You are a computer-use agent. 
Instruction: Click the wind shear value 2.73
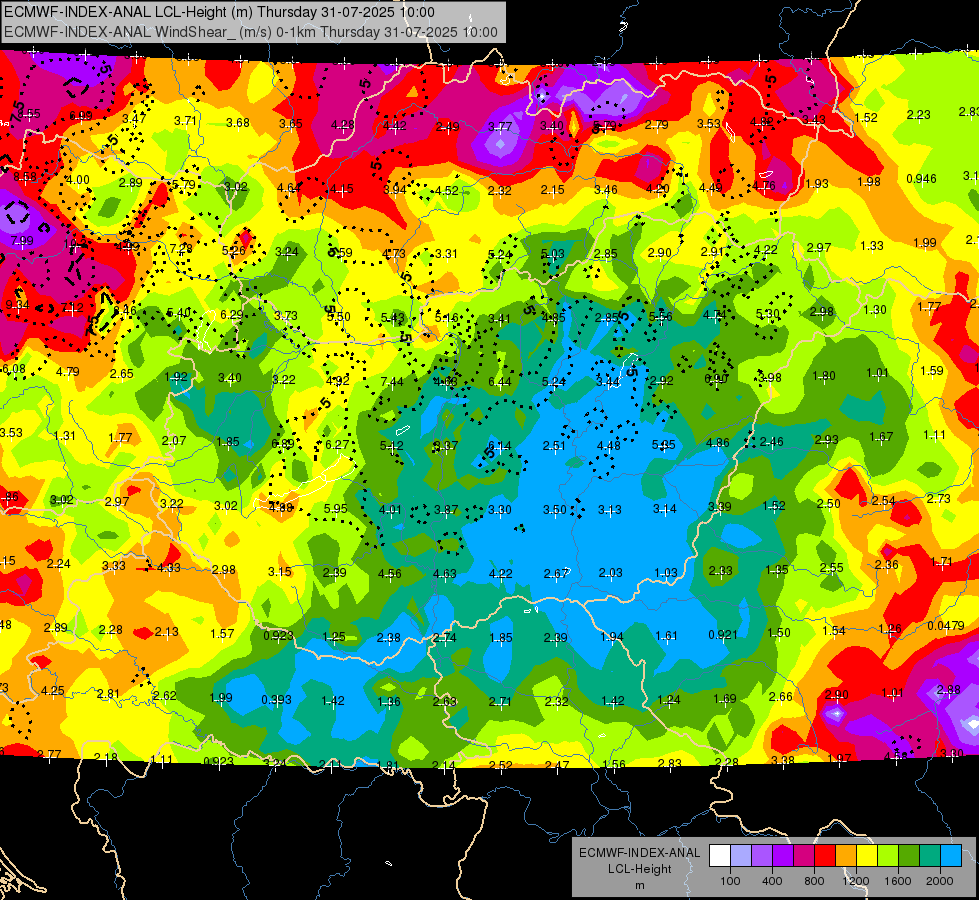tap(938, 498)
